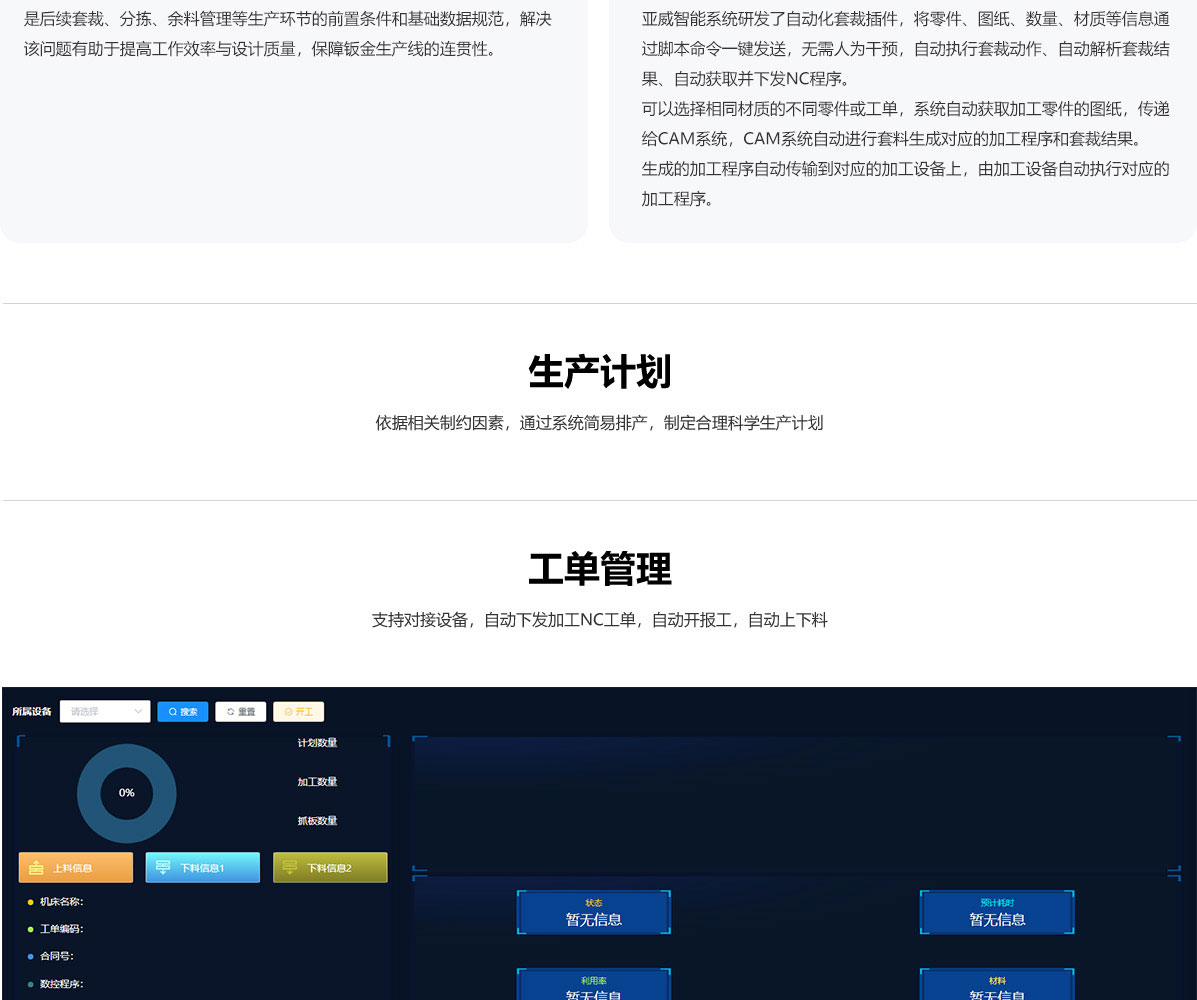Click the 0% donut progress chart

[x=127, y=793]
